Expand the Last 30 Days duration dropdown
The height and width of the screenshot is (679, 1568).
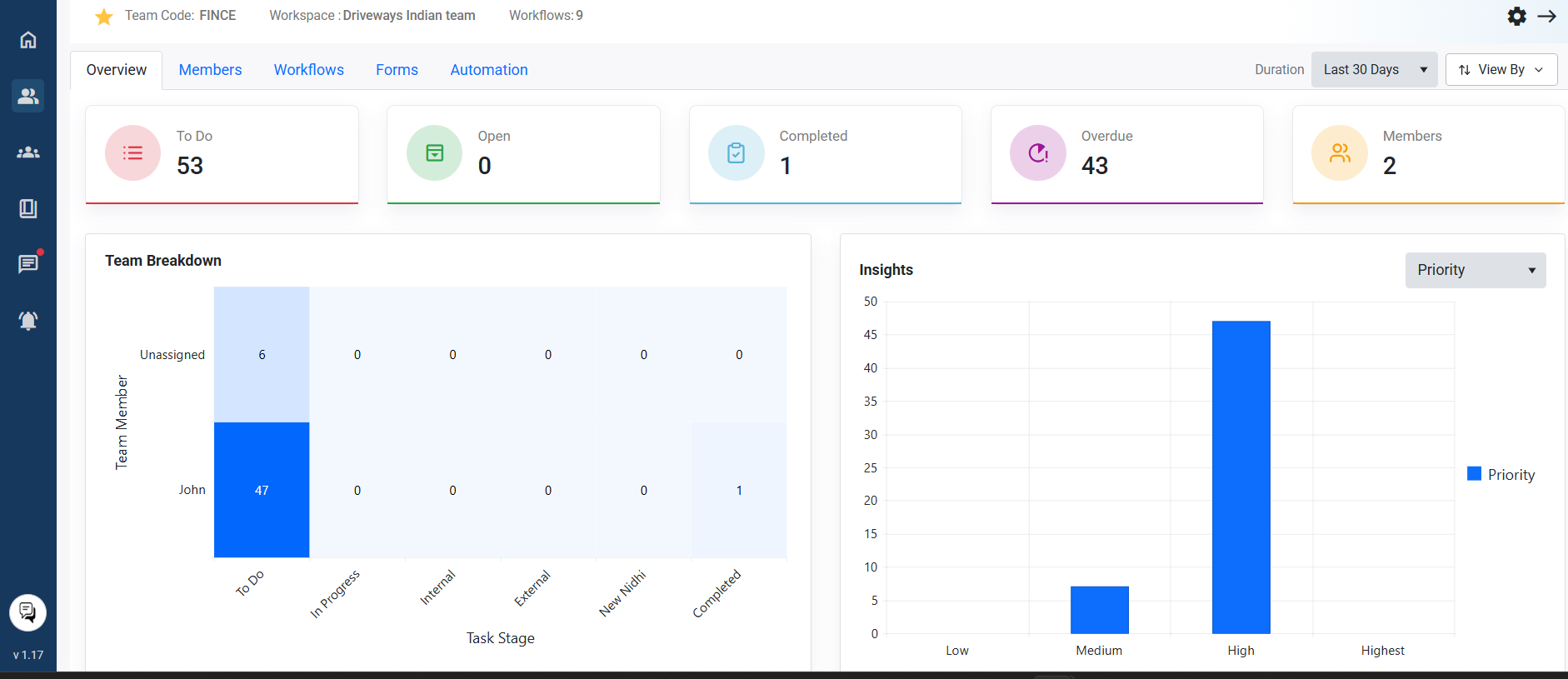pyautogui.click(x=1374, y=70)
